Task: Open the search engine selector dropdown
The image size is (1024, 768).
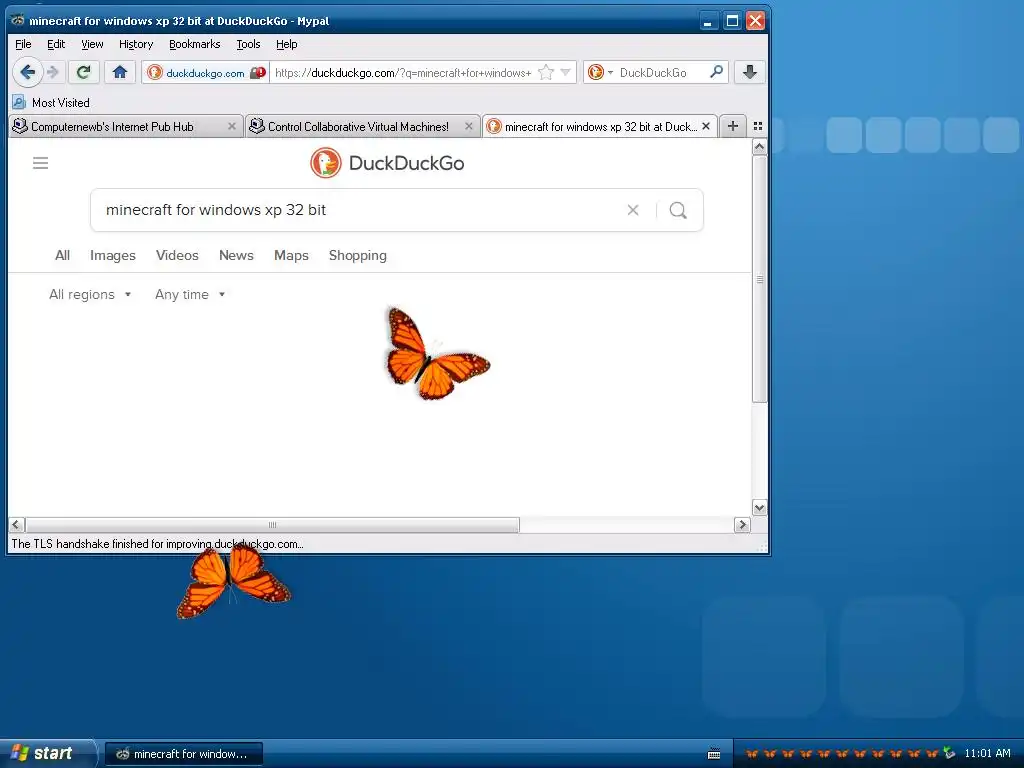Action: (x=600, y=72)
